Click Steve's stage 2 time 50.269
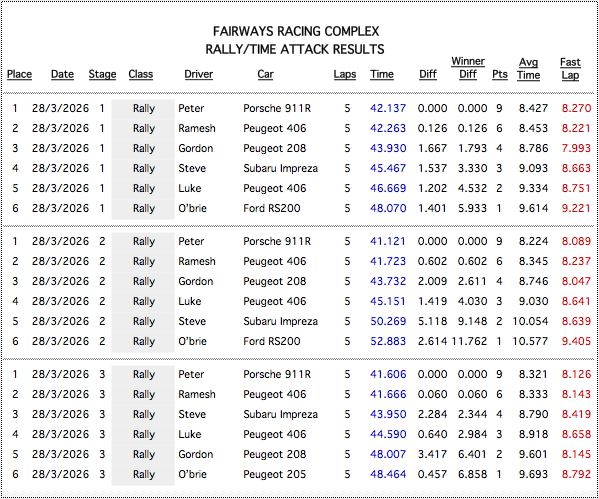The width and height of the screenshot is (599, 499). coord(388,321)
